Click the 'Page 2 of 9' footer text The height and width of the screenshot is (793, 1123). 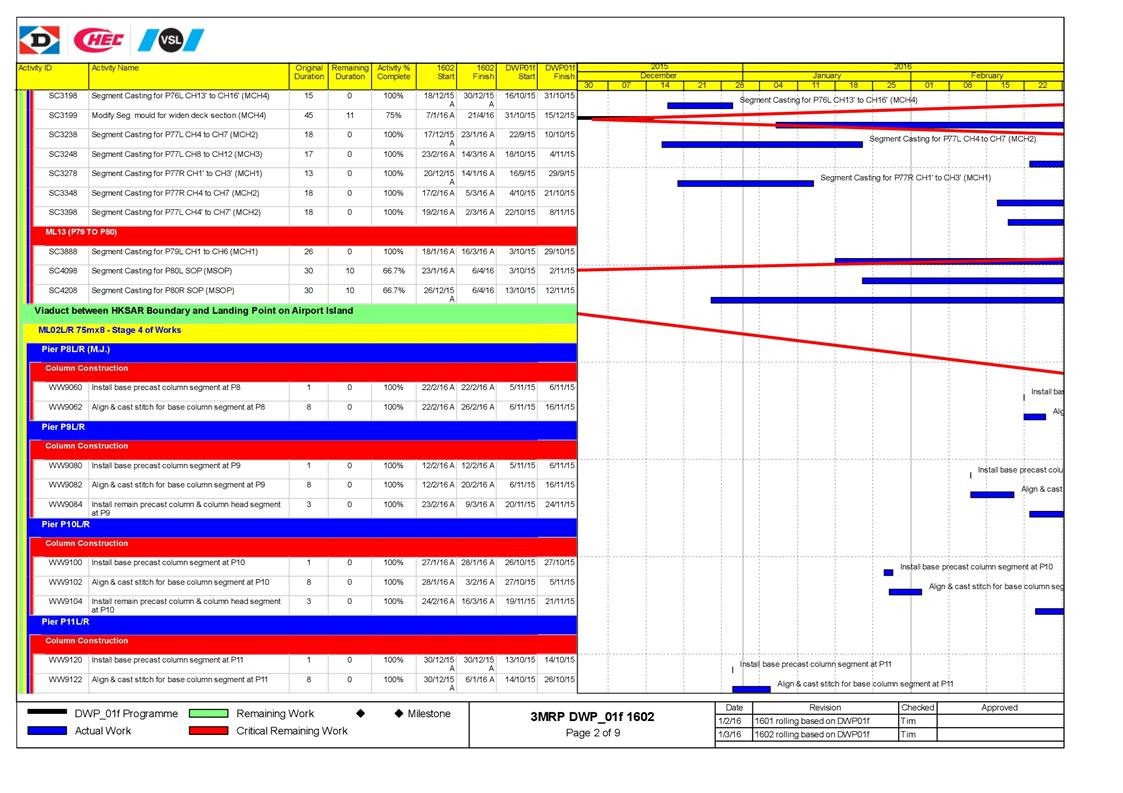pos(592,734)
